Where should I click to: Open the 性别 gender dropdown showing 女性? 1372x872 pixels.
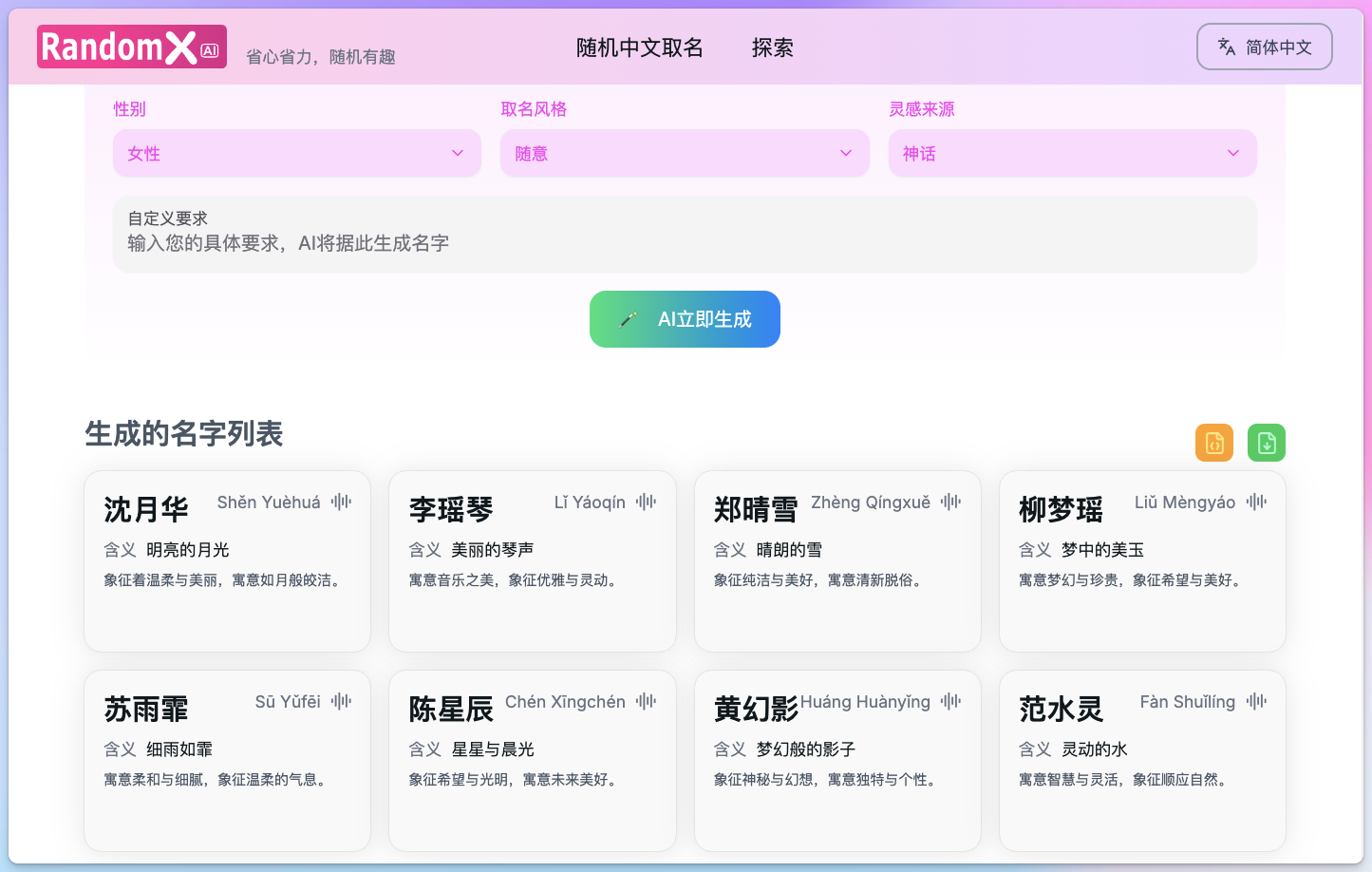click(x=296, y=153)
